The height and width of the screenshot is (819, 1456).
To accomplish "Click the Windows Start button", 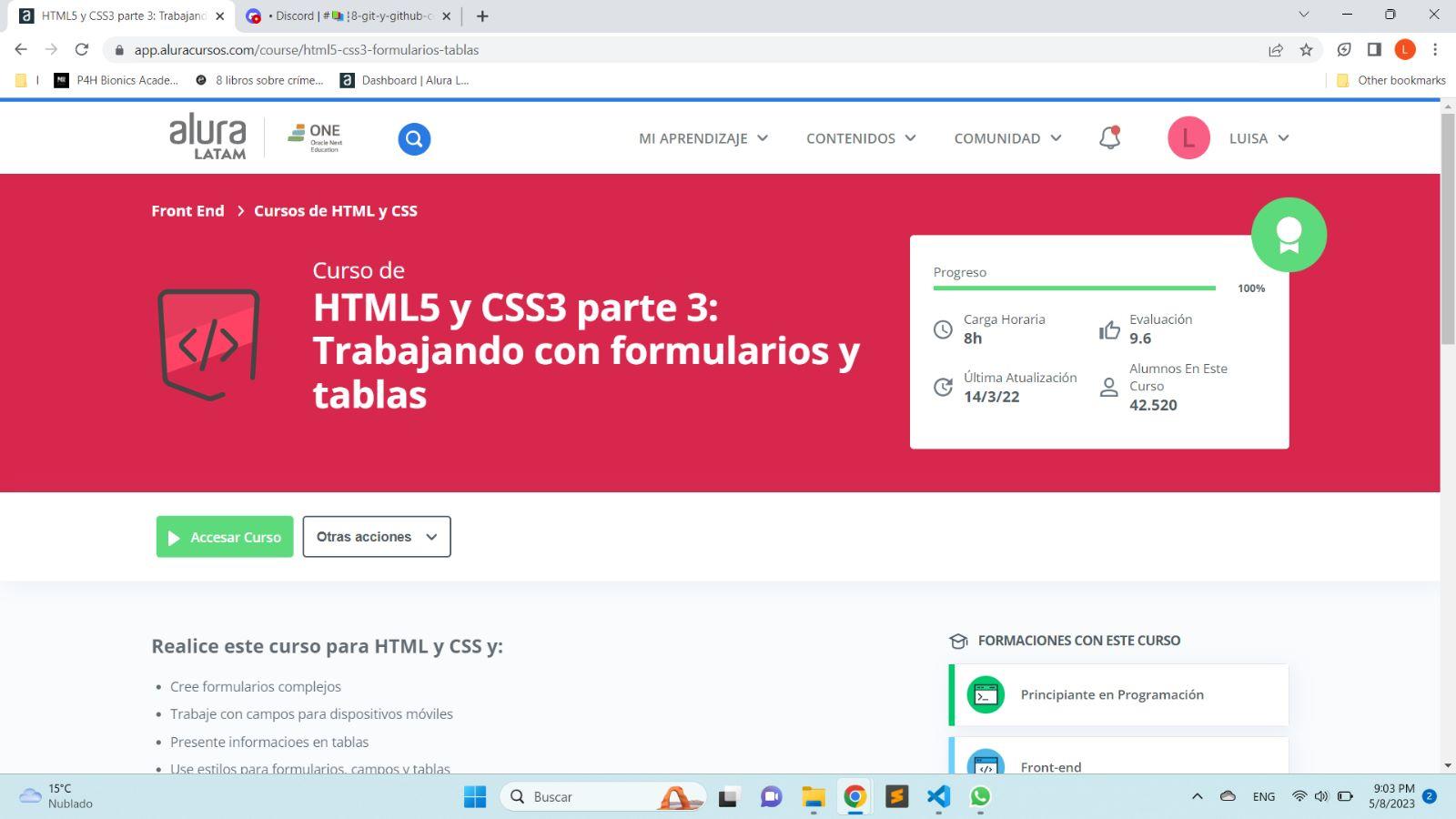I will tap(475, 796).
